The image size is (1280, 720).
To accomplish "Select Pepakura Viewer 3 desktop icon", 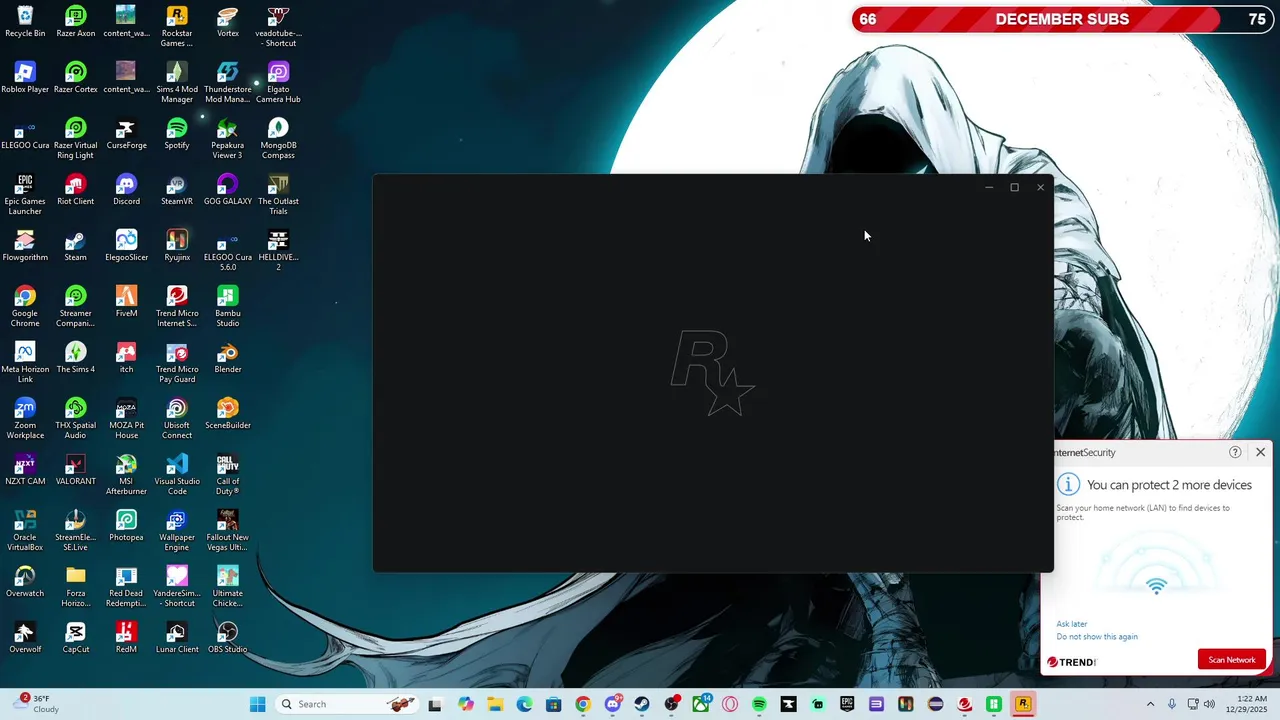I will 228,138.
